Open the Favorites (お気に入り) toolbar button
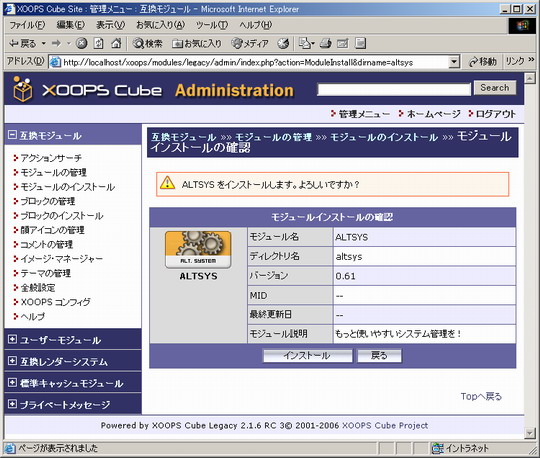The image size is (540, 458). click(x=197, y=43)
